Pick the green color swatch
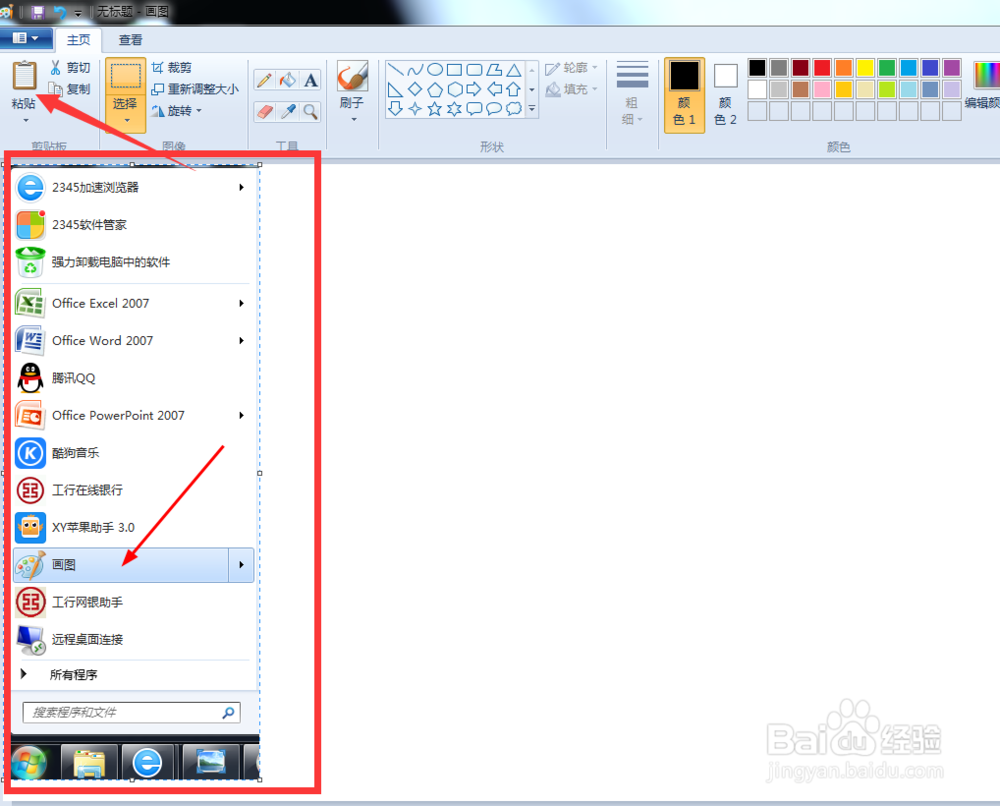The width and height of the screenshot is (1000, 806). [887, 68]
